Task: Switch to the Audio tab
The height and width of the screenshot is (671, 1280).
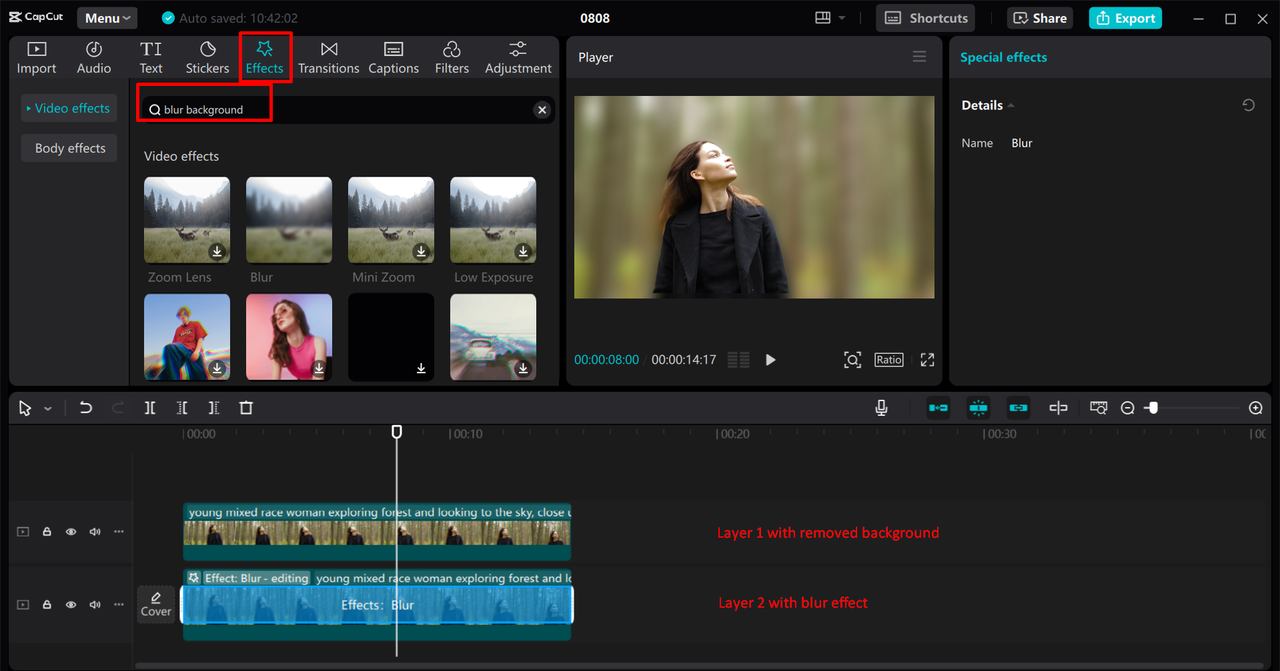Action: point(94,58)
